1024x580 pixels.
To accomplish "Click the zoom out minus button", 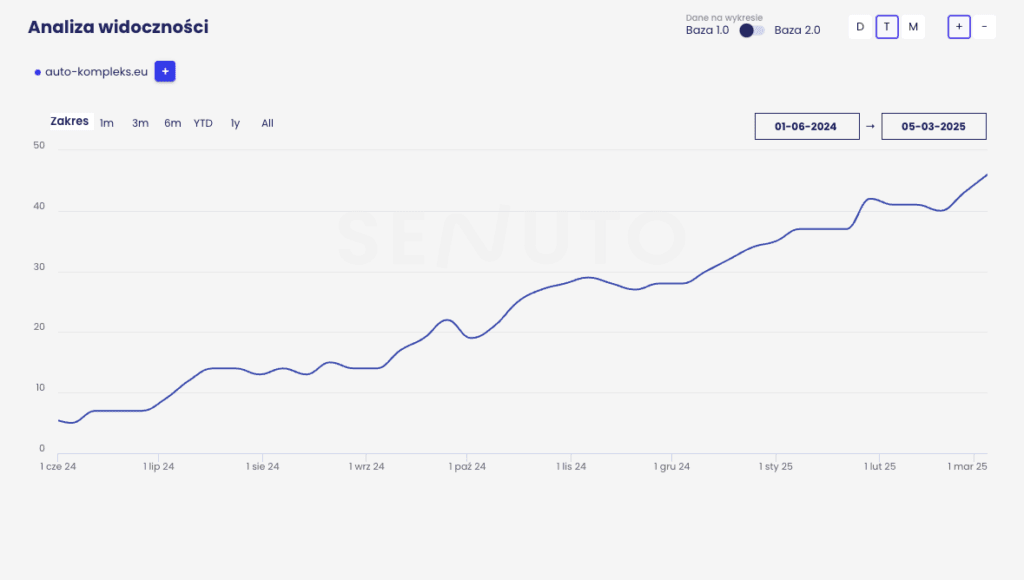I will 985,27.
